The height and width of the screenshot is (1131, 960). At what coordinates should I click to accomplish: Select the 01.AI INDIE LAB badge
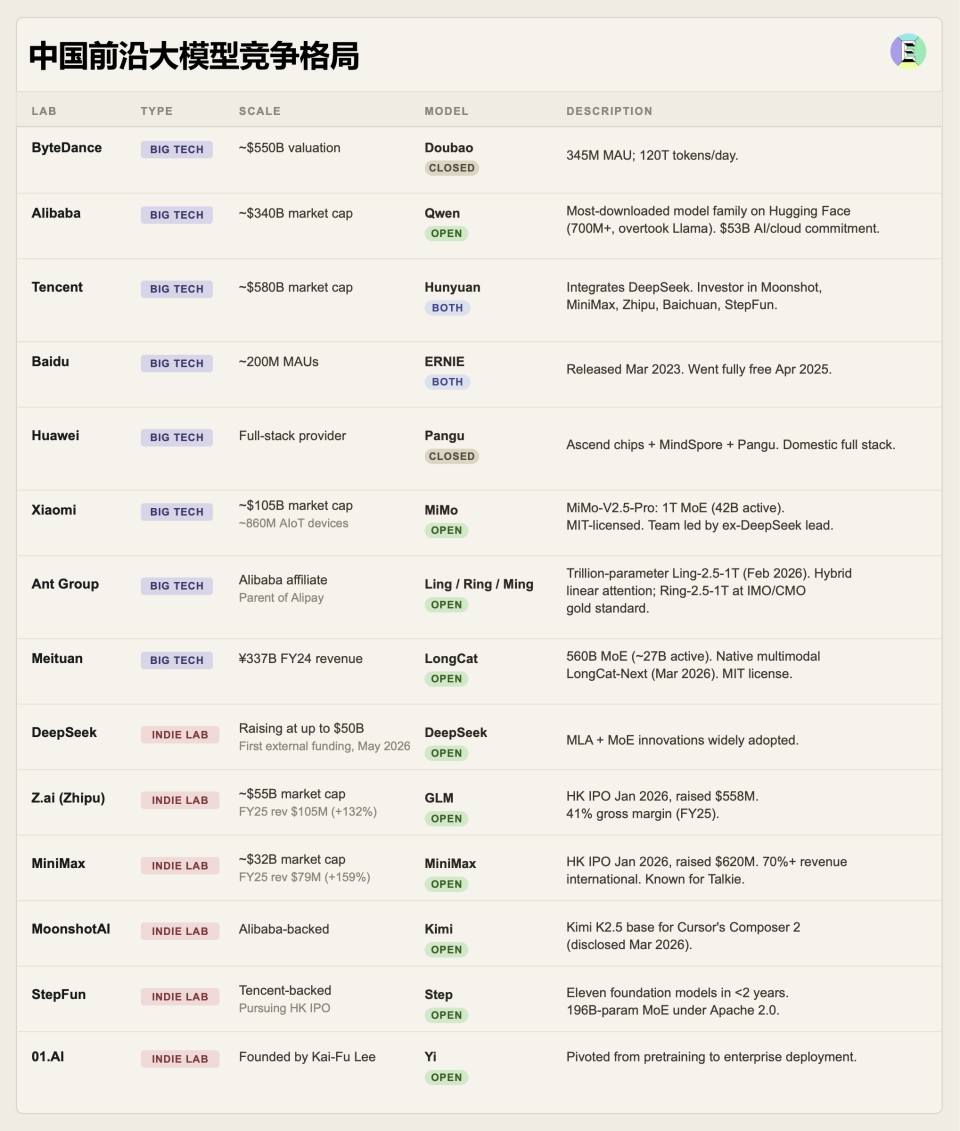tap(180, 1059)
